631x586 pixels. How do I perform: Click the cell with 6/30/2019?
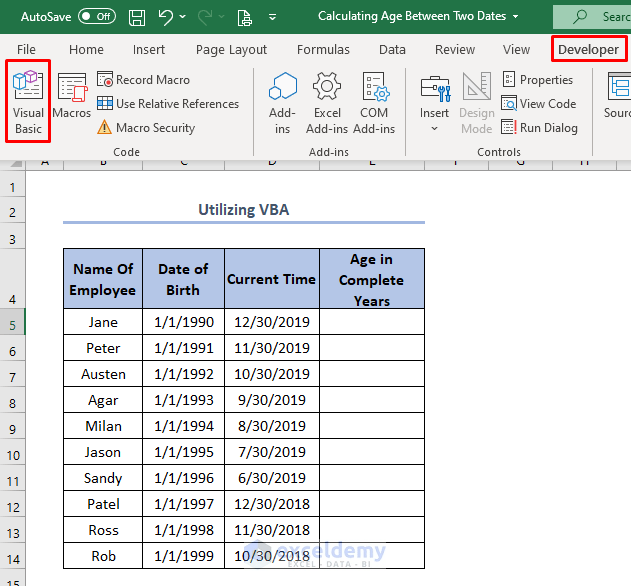272,478
